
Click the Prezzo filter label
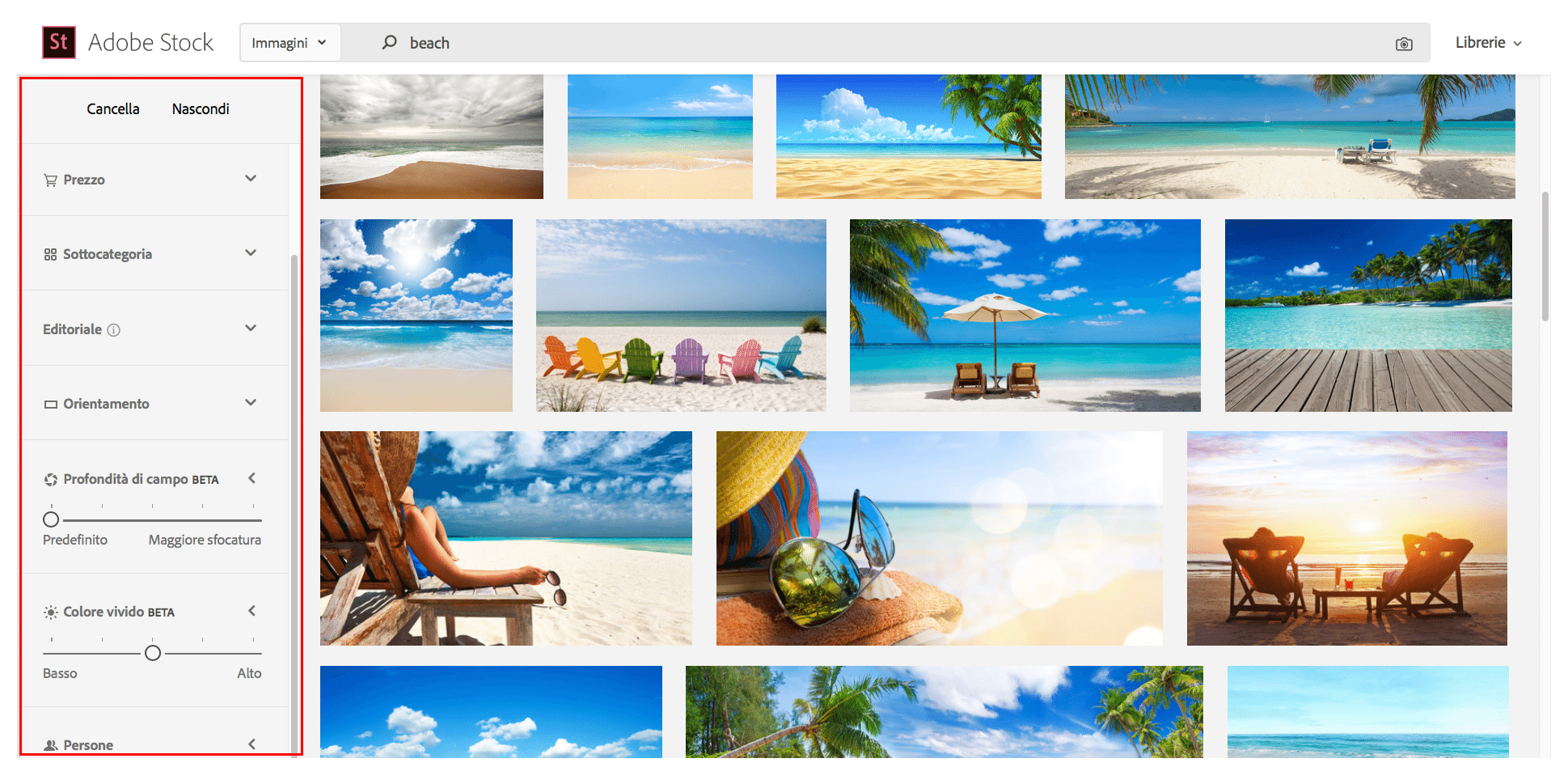84,180
